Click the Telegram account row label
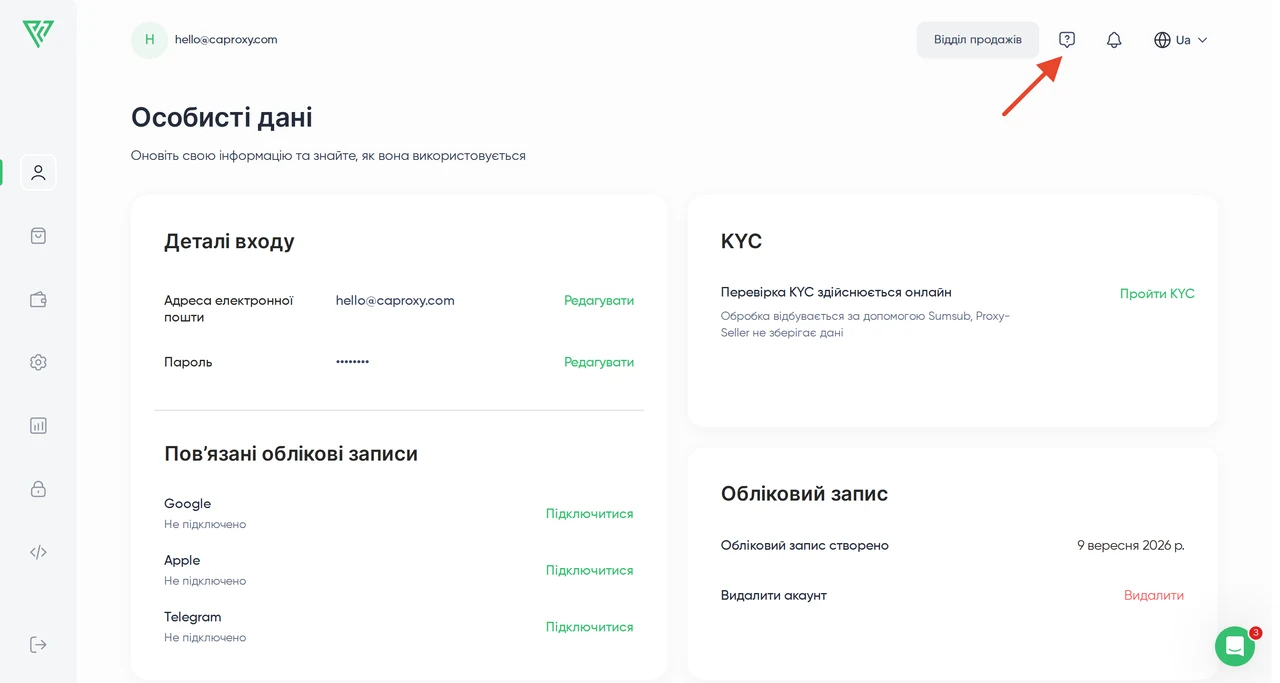1280x683 pixels. pos(193,617)
